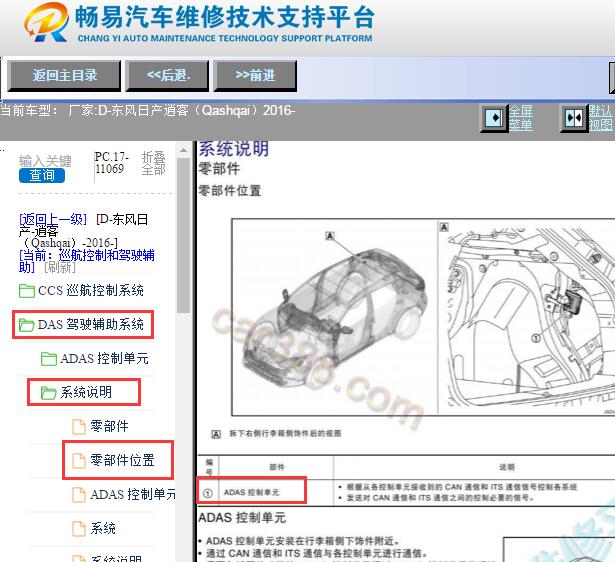Go forward with the >>前进 button

(255, 76)
